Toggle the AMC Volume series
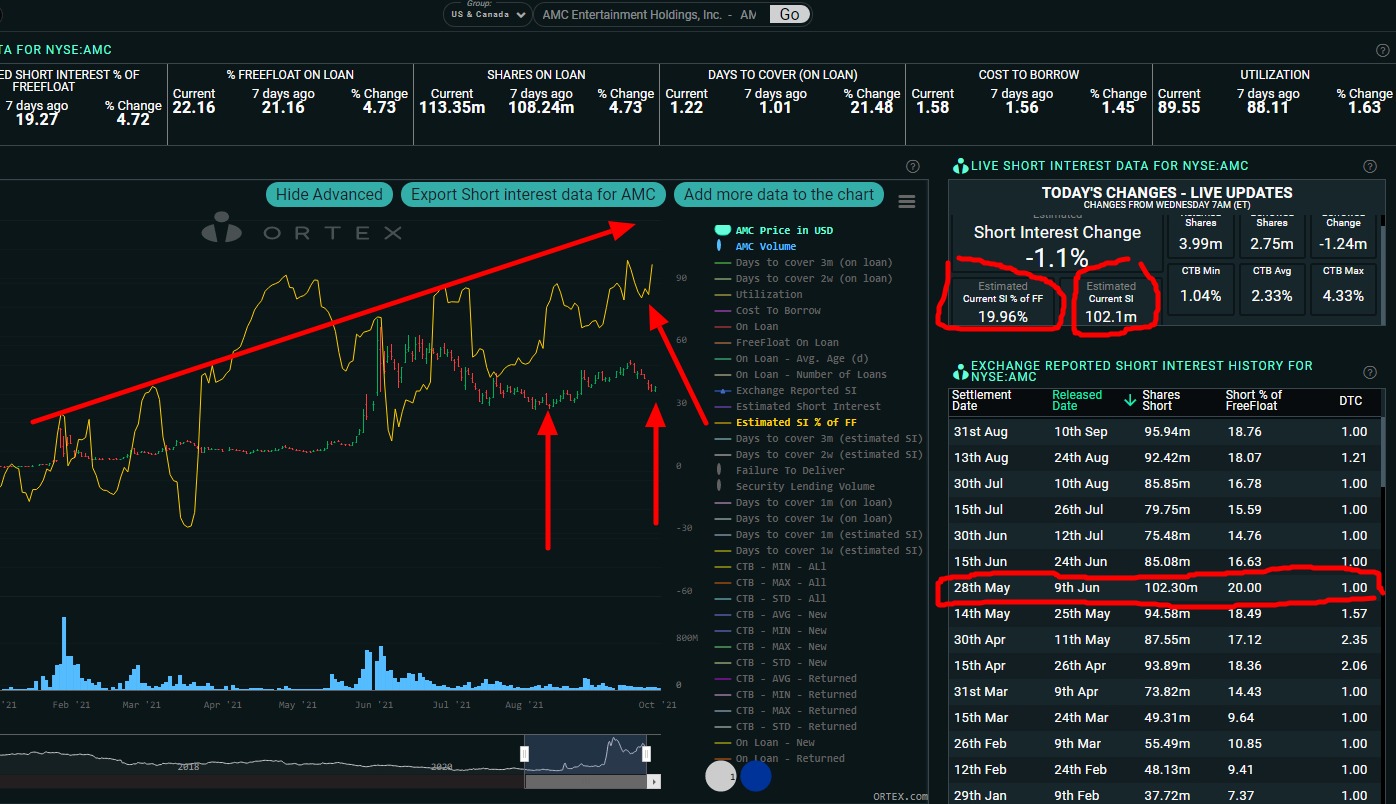This screenshot has height=804, width=1396. [x=757, y=246]
